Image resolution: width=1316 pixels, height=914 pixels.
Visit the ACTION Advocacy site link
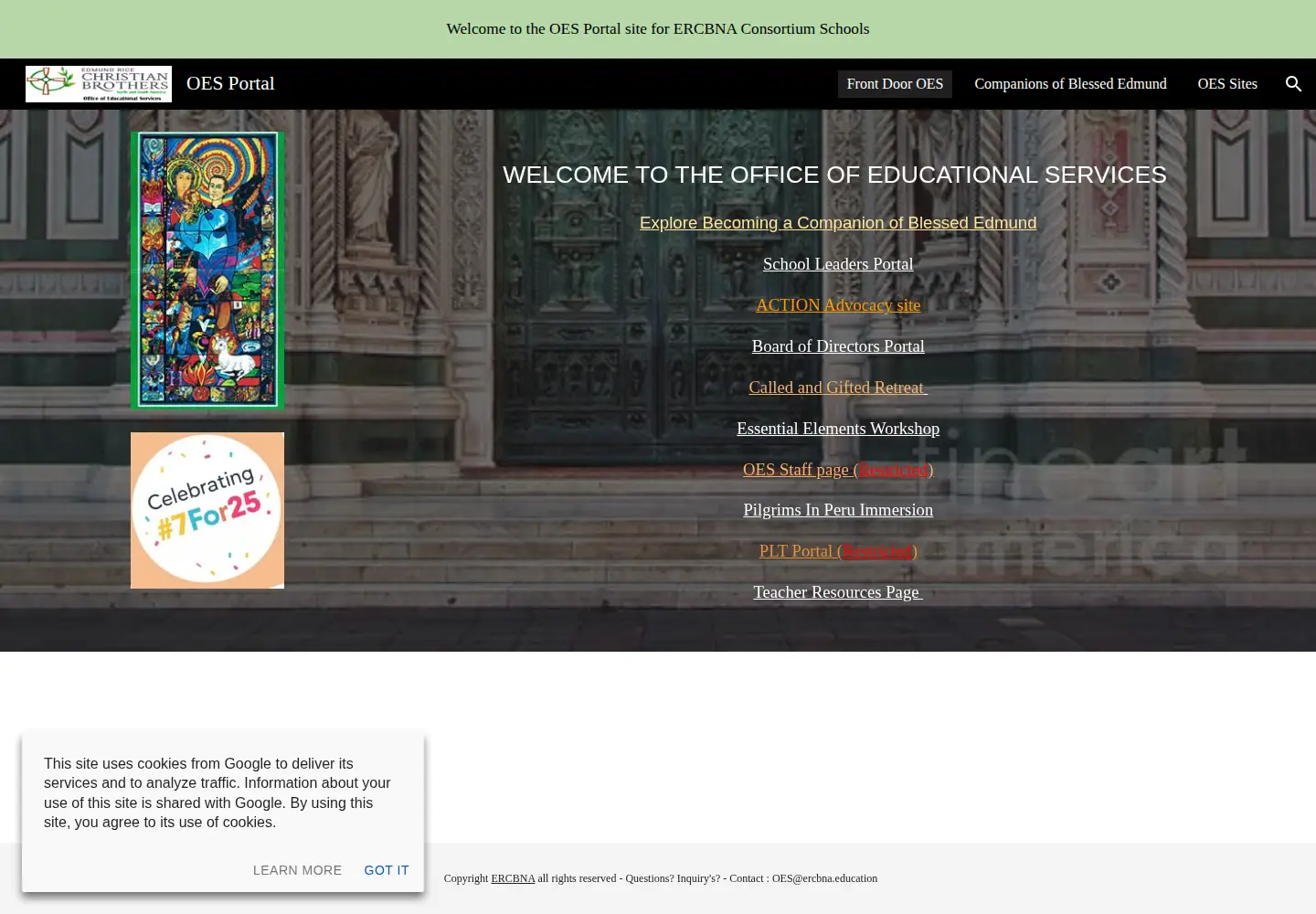(x=838, y=305)
